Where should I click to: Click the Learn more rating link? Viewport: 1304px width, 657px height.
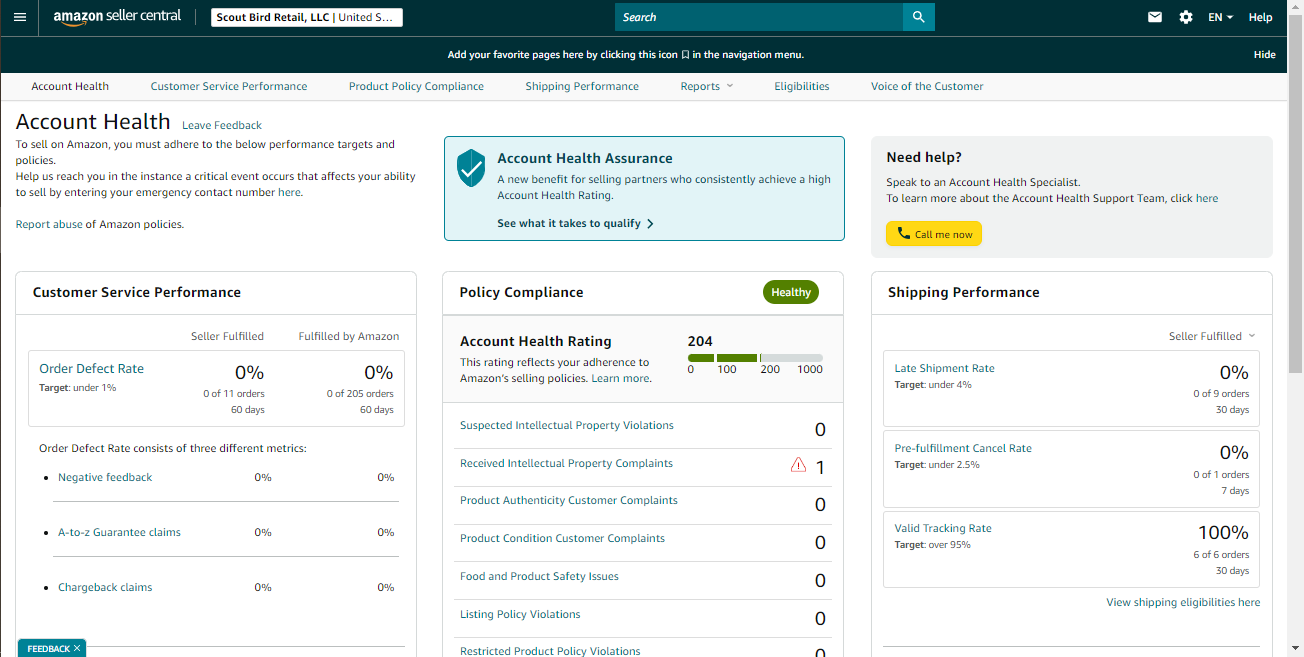[620, 378]
